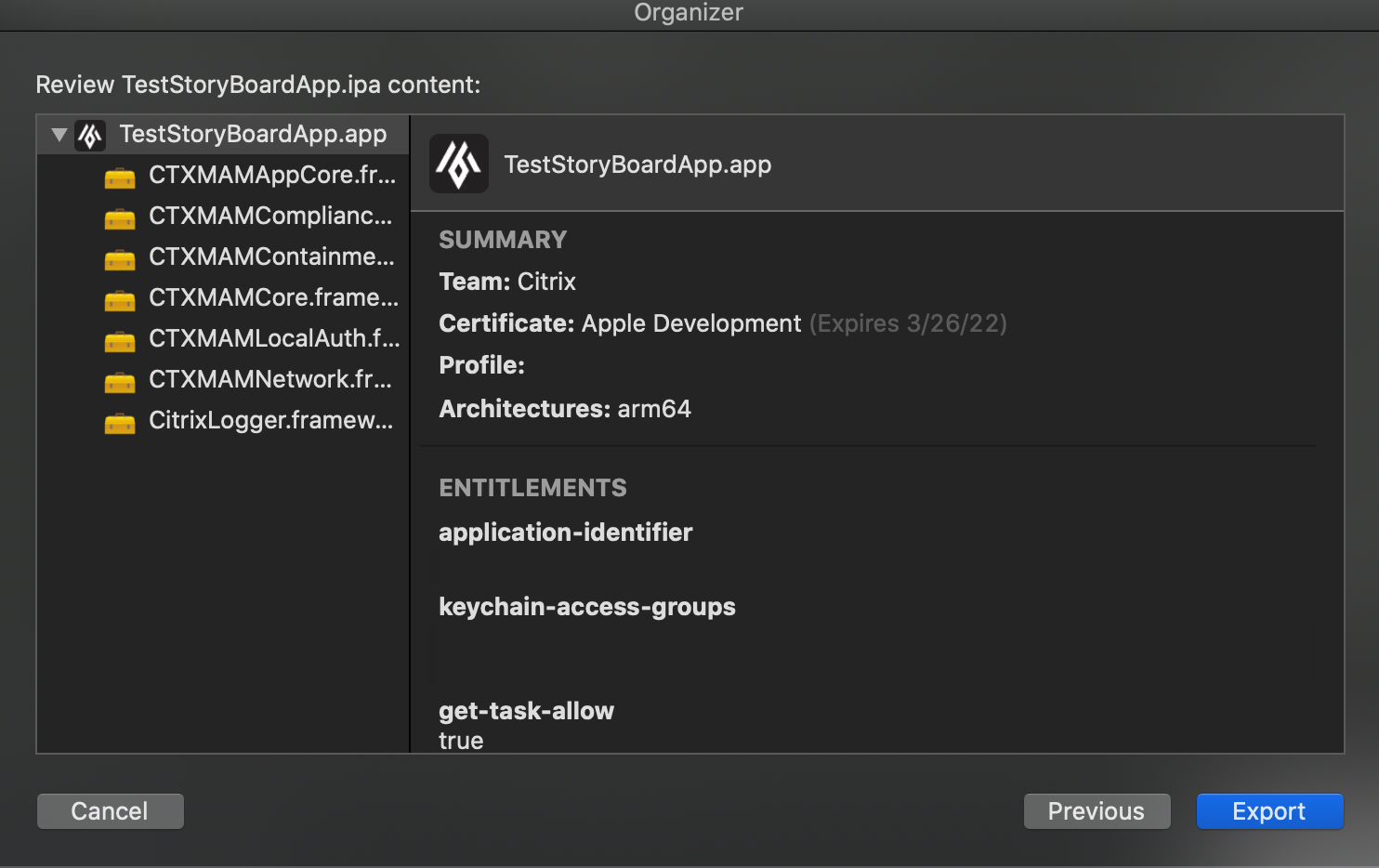Click the CTXMAMNetwork framework toolbox icon
Image resolution: width=1379 pixels, height=868 pixels.
[x=120, y=381]
